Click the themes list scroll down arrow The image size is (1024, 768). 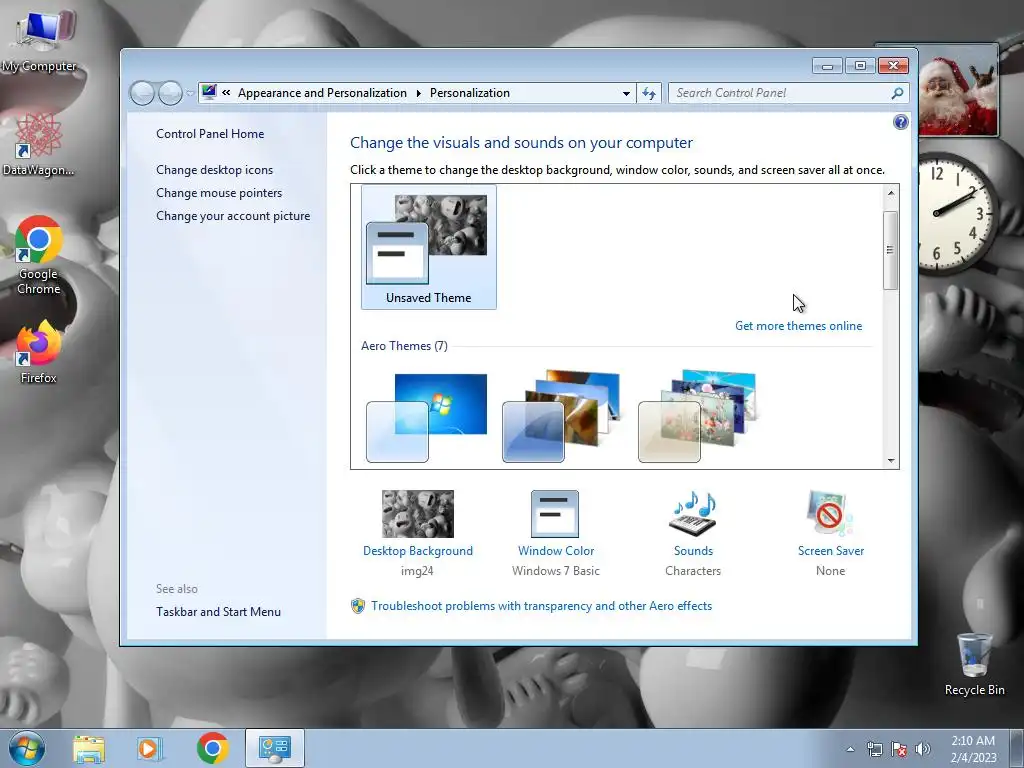[891, 460]
